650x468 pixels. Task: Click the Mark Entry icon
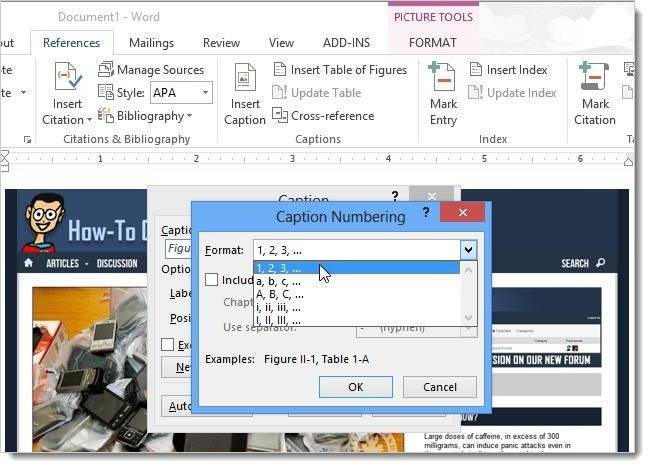[x=442, y=77]
